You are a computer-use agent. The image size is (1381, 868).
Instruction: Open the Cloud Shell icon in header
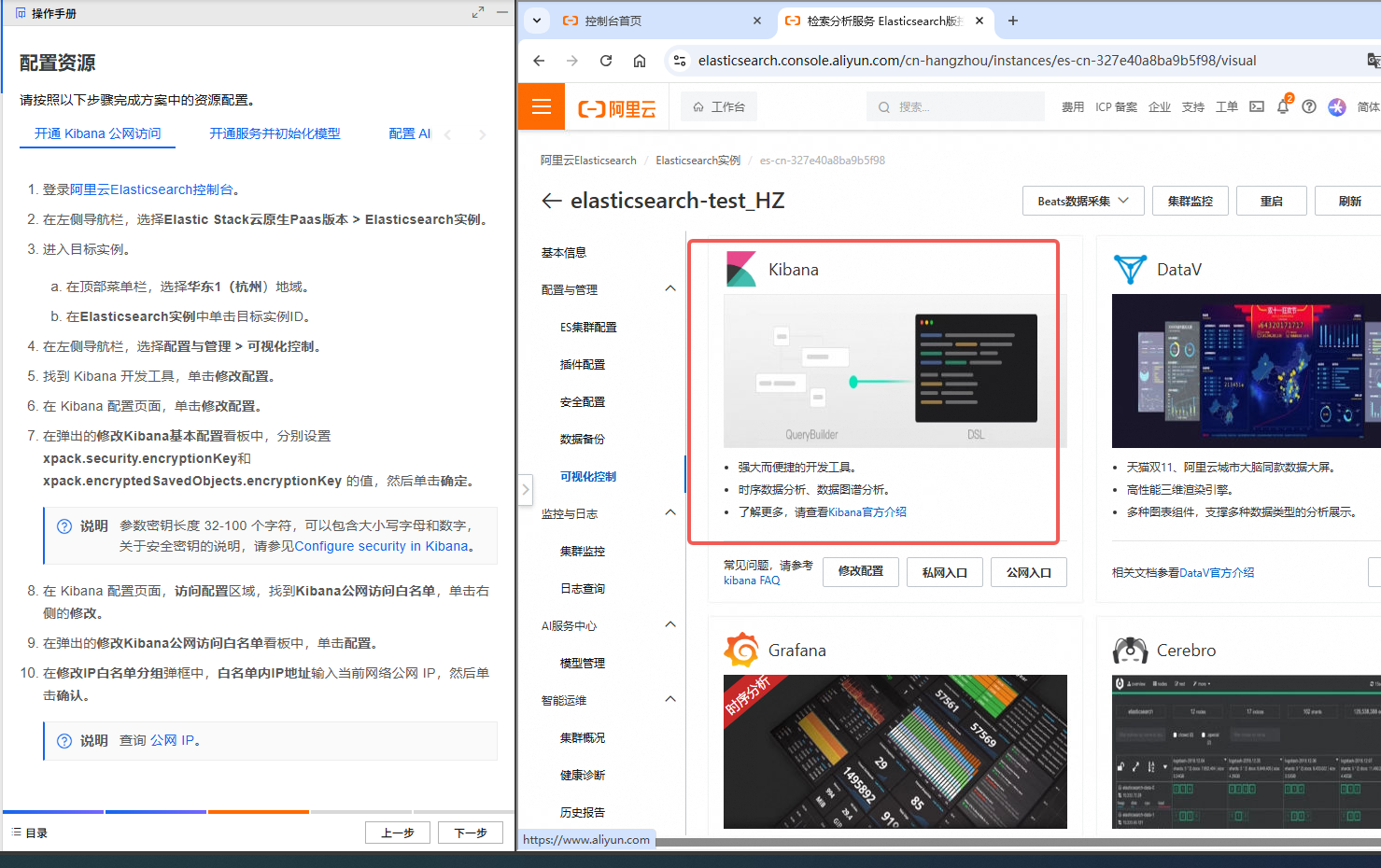pos(1257,107)
